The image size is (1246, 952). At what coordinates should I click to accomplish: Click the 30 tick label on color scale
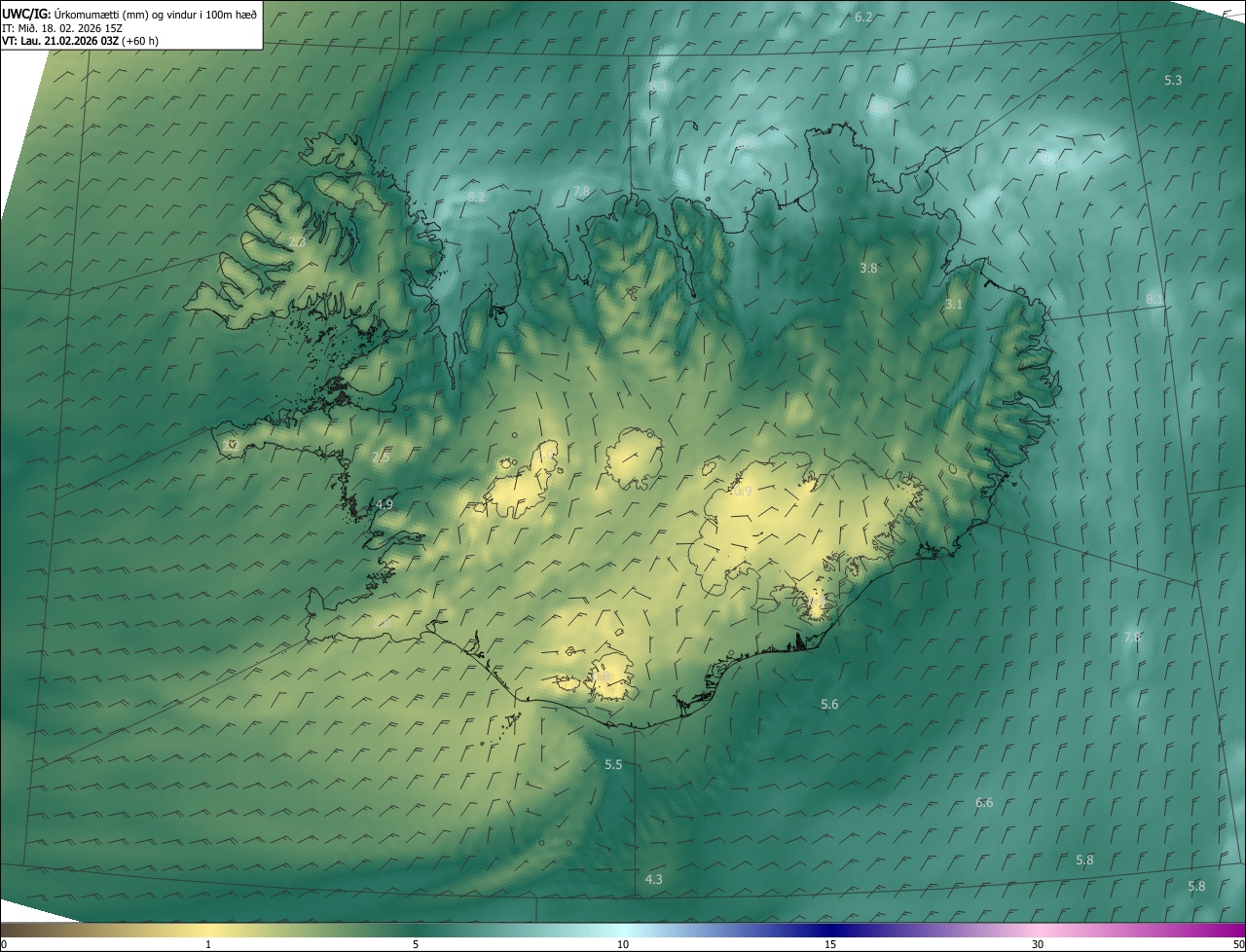(x=1038, y=944)
